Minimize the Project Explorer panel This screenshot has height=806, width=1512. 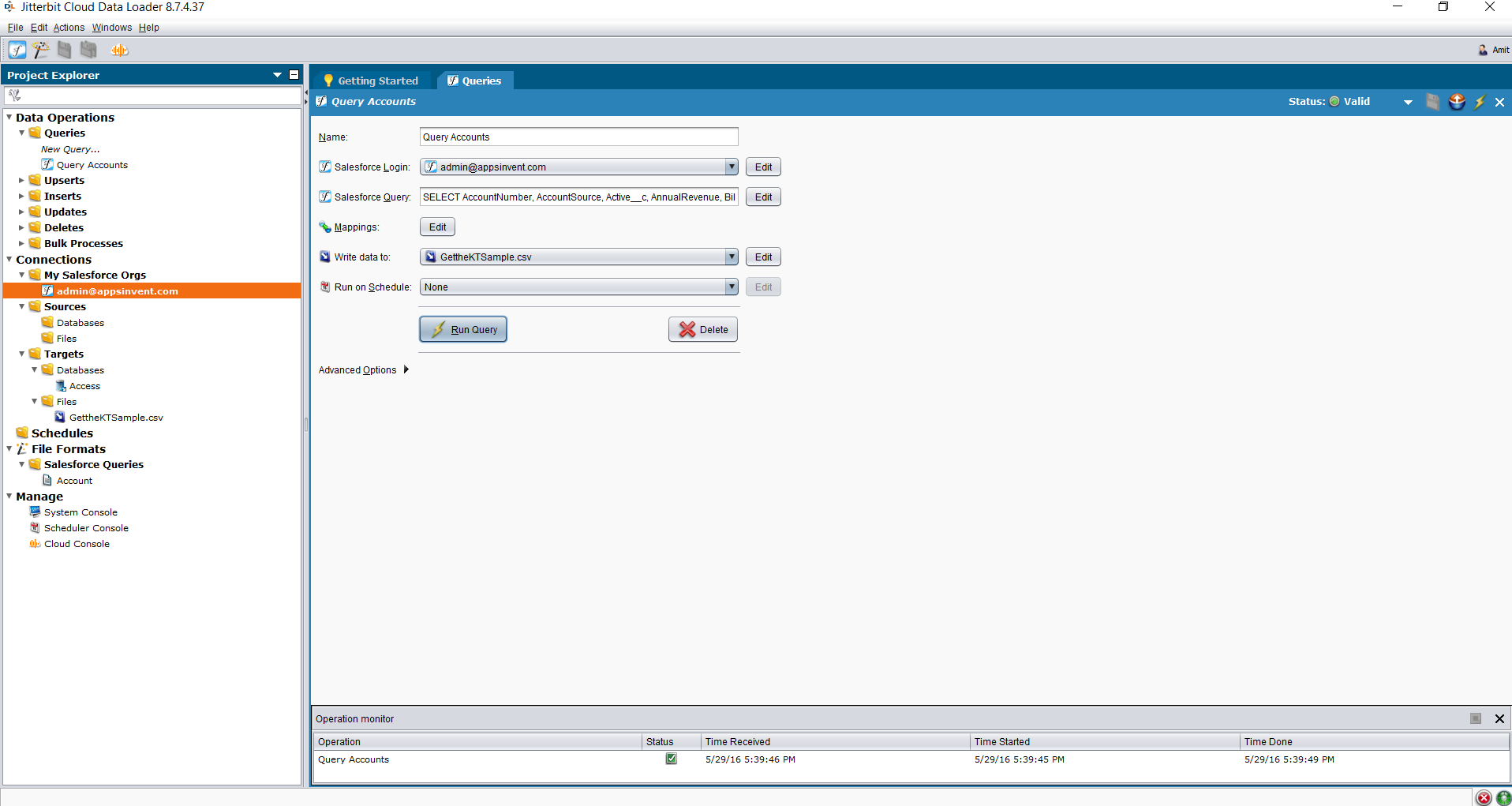294,75
